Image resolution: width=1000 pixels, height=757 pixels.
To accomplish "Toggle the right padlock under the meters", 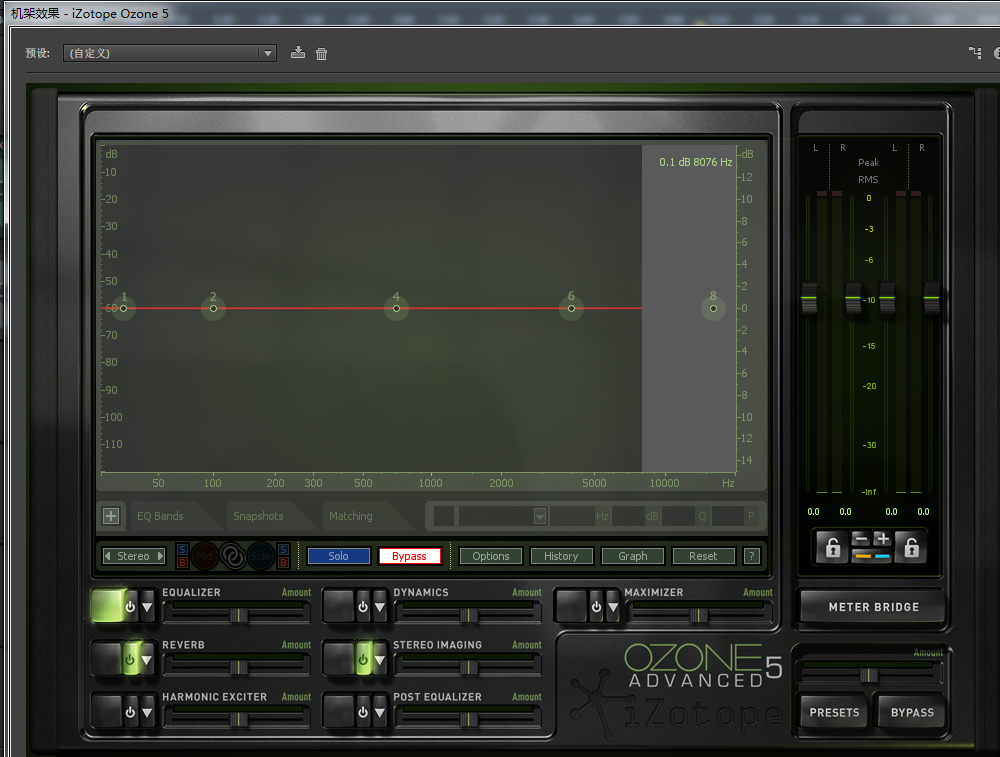I will pos(911,547).
